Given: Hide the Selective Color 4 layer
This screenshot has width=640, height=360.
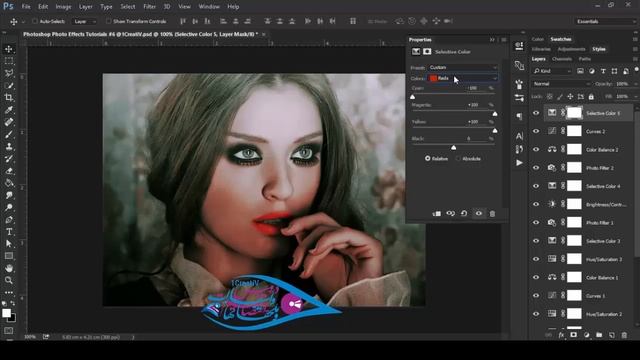Looking at the screenshot, I should point(536,186).
